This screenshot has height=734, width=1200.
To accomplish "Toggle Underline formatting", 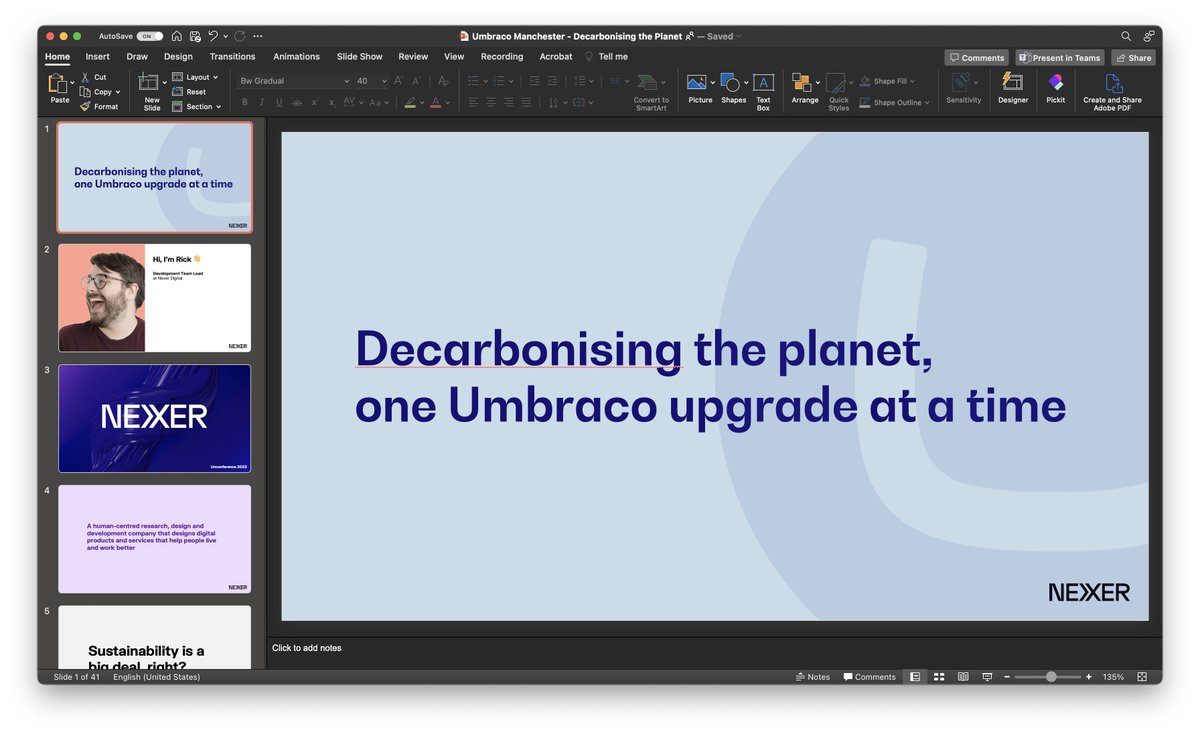I will [x=279, y=102].
